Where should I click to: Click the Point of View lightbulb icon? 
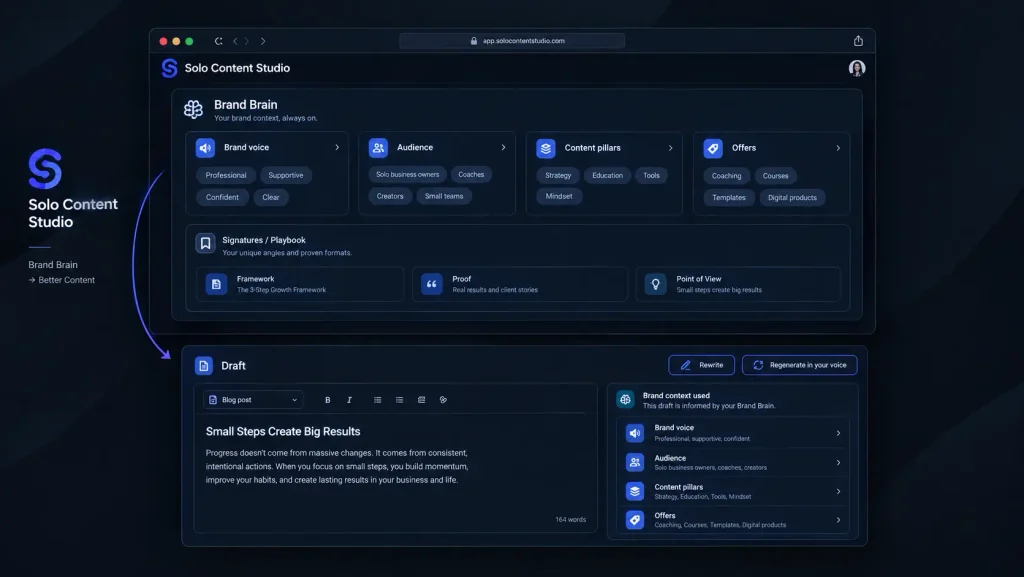click(x=656, y=284)
